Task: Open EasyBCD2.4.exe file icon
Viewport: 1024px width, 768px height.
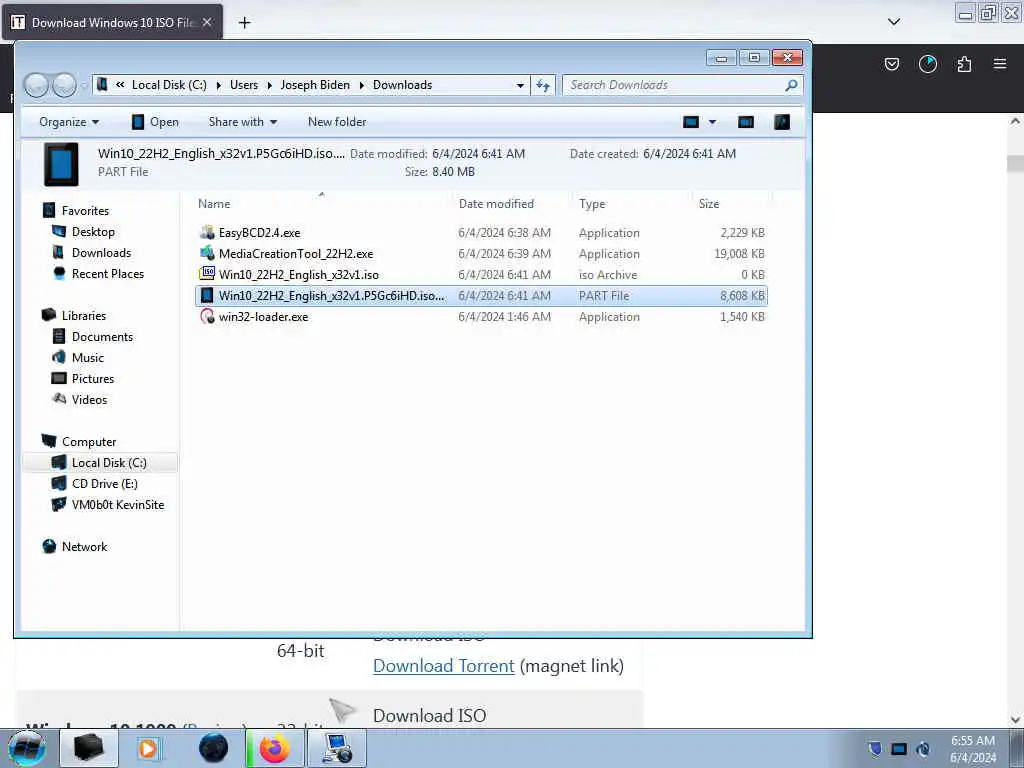Action: pyautogui.click(x=207, y=232)
